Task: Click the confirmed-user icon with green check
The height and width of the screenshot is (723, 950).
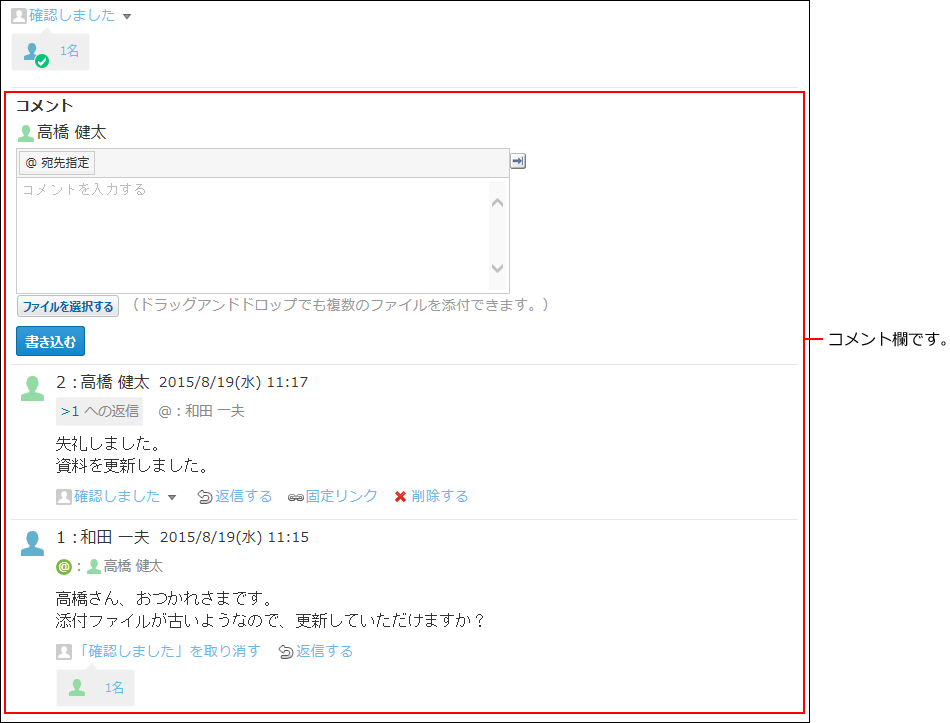Action: (x=35, y=53)
